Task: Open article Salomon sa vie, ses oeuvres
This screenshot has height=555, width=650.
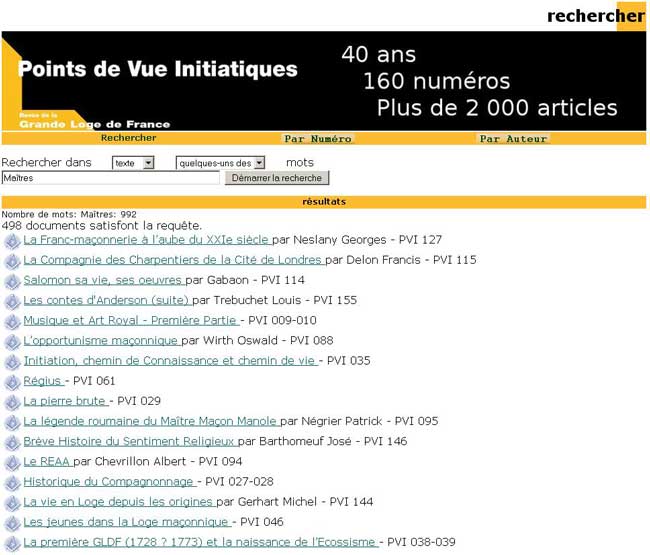Action: pyautogui.click(x=104, y=280)
